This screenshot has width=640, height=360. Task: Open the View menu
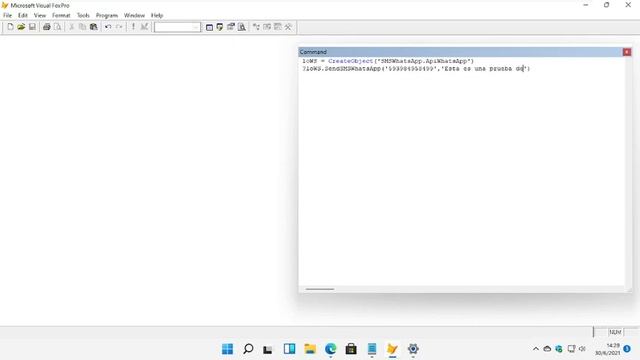tap(40, 15)
